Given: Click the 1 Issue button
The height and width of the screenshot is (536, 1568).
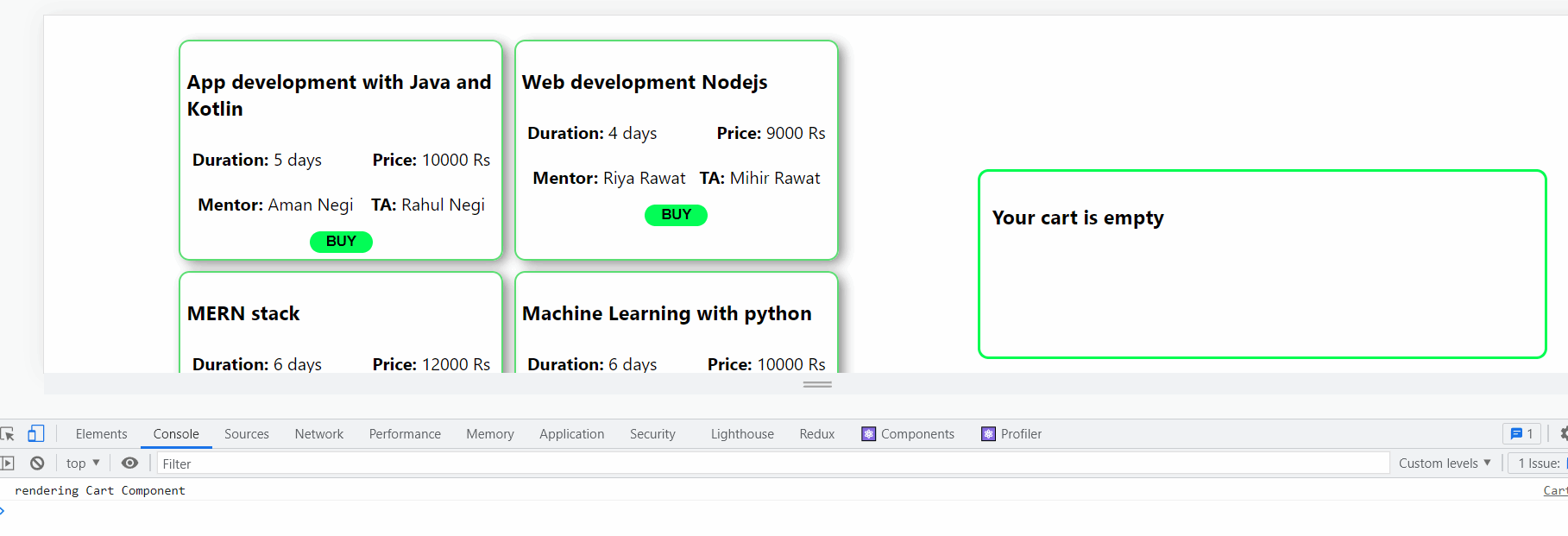Looking at the screenshot, I should [x=1540, y=463].
